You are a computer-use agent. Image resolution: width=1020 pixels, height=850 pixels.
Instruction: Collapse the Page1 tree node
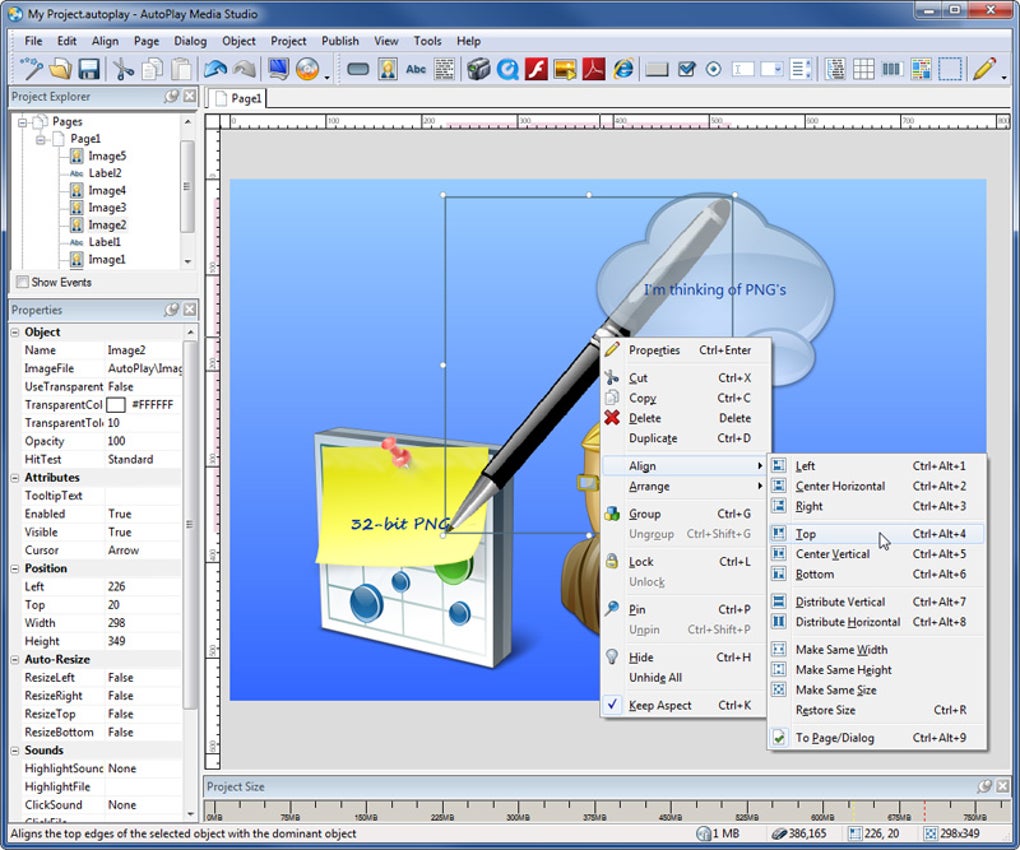[x=41, y=139]
